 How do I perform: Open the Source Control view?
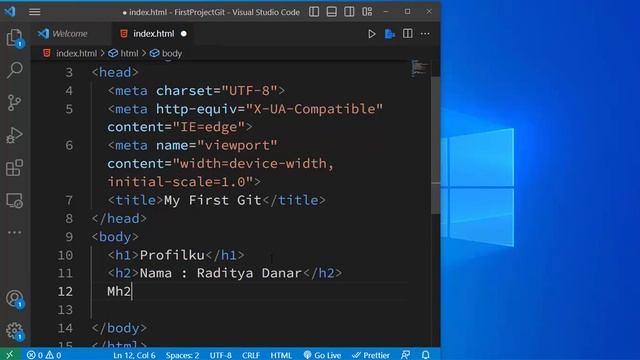[x=15, y=102]
